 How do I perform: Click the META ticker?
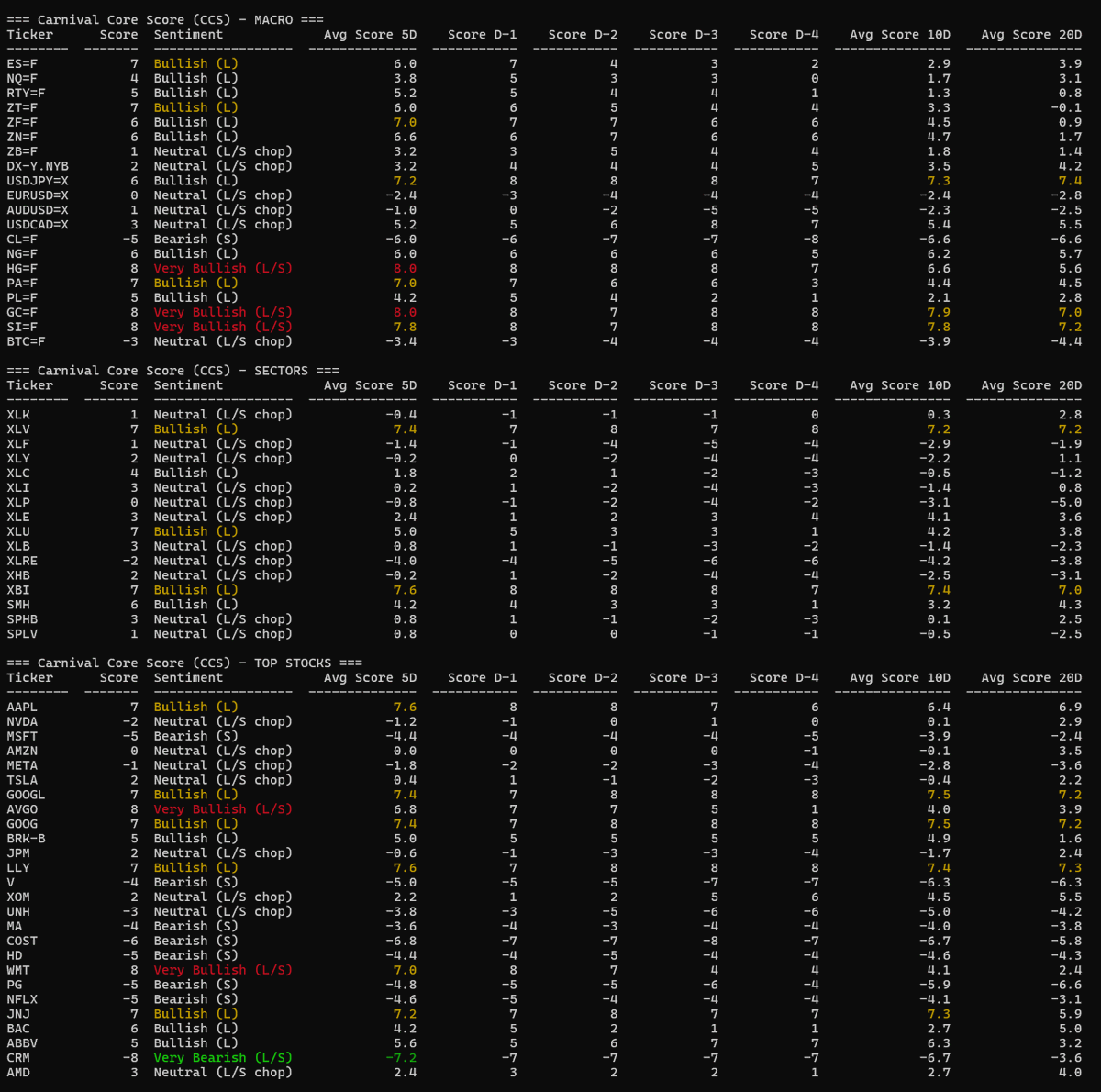click(22, 765)
